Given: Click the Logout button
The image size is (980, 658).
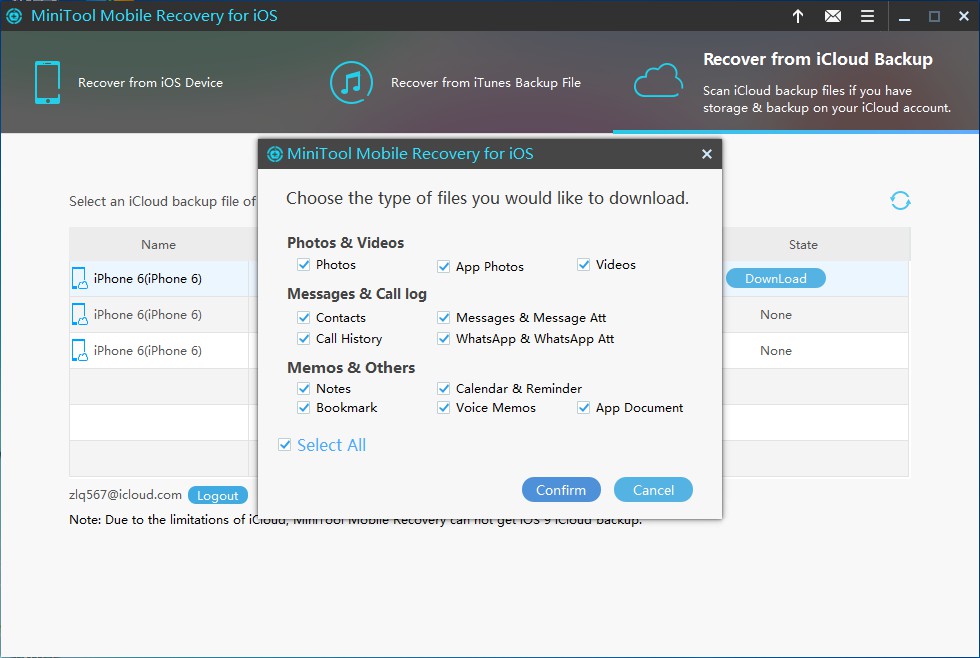Looking at the screenshot, I should (x=218, y=496).
